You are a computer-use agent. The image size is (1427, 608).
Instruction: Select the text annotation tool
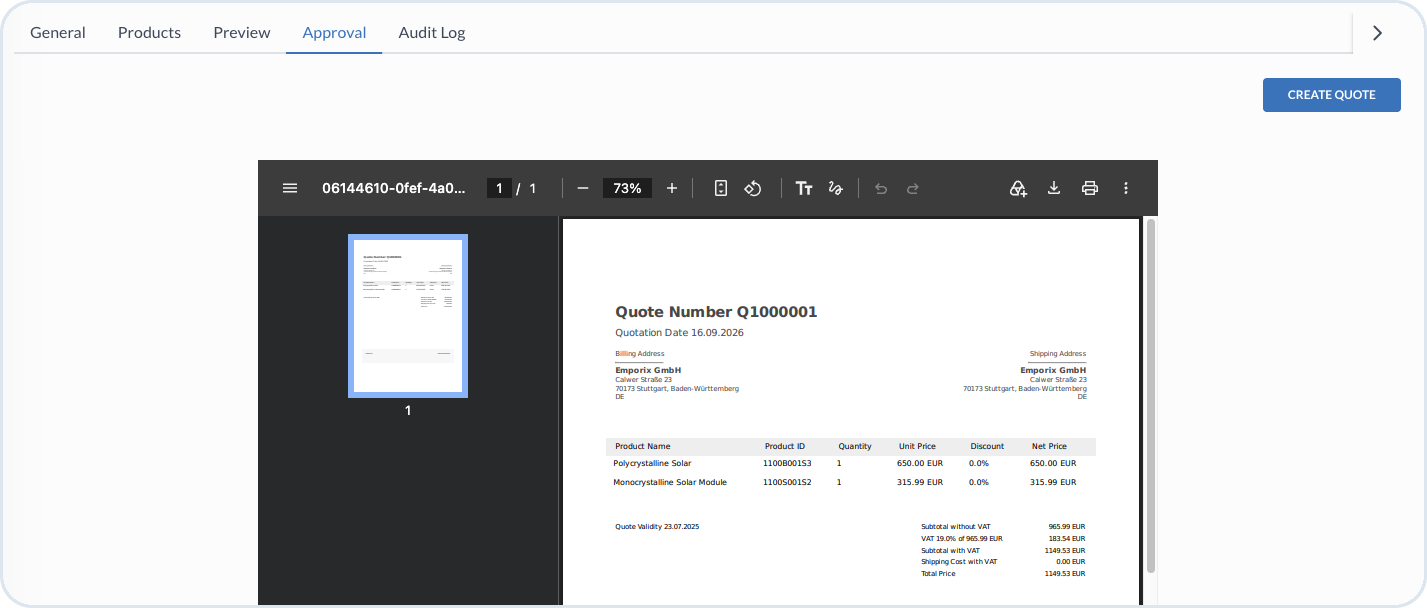pos(804,188)
